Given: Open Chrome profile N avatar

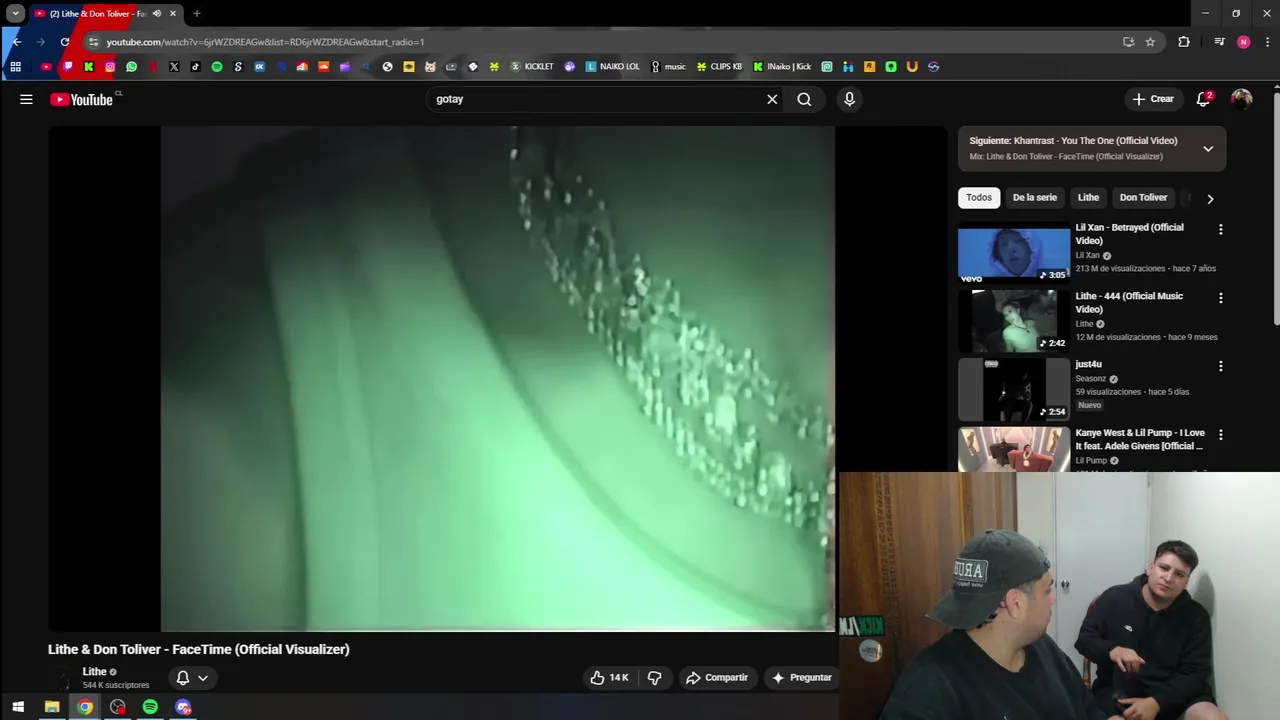Looking at the screenshot, I should tap(1243, 42).
